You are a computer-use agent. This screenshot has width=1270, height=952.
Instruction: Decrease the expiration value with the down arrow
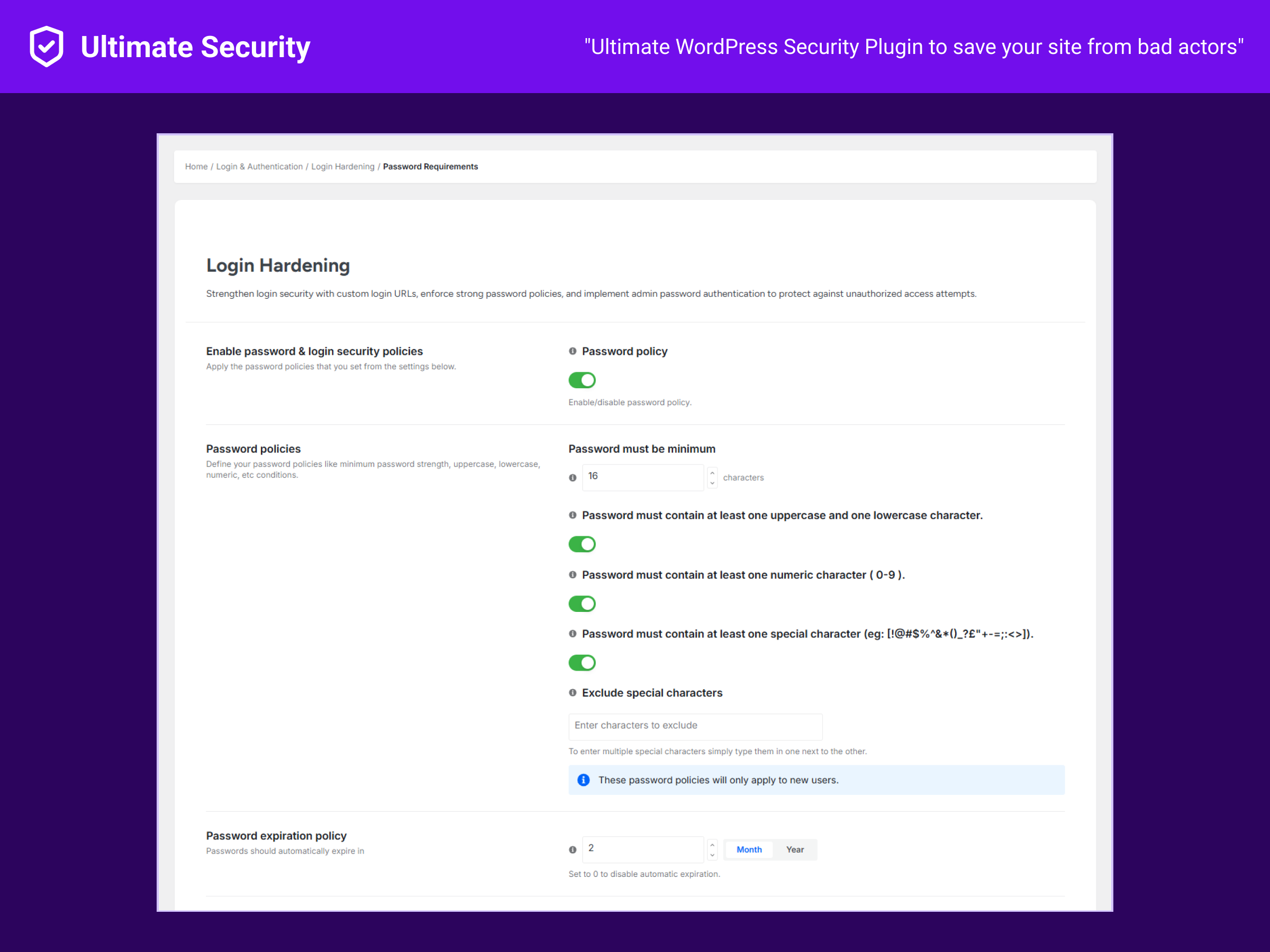pyautogui.click(x=712, y=855)
